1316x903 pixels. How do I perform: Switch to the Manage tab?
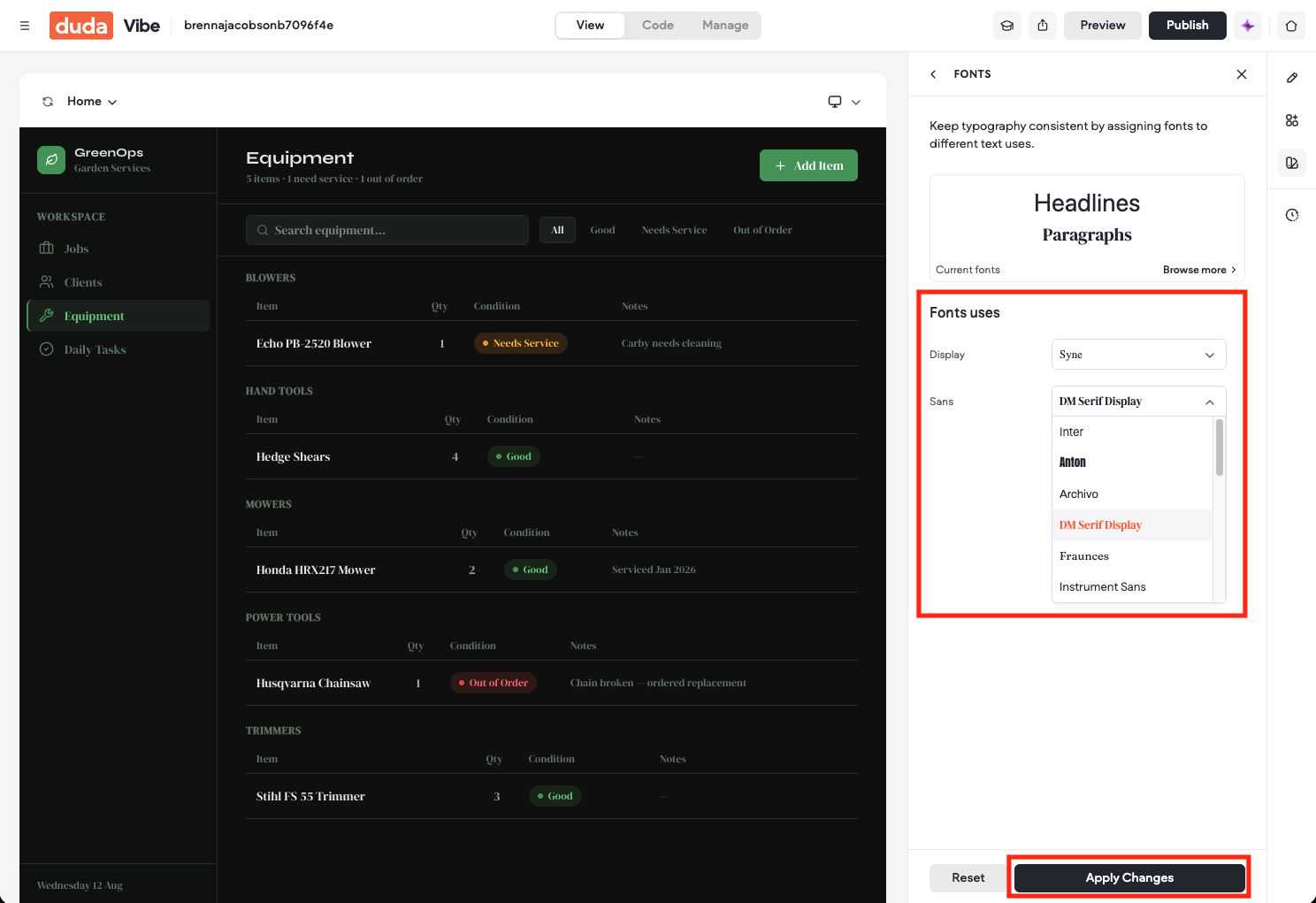pos(725,26)
